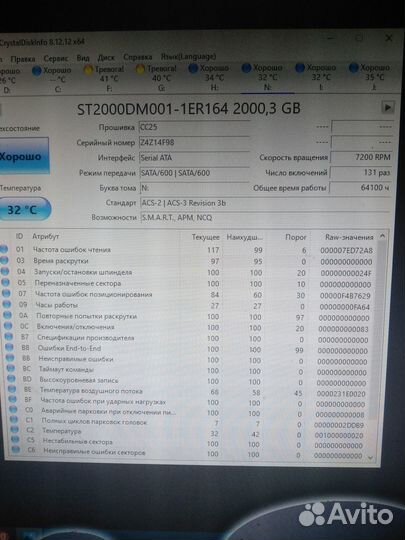405x540 pixels.
Task: Click status icon of row B7 Спецификации производителя
Action: pyautogui.click(x=9, y=336)
